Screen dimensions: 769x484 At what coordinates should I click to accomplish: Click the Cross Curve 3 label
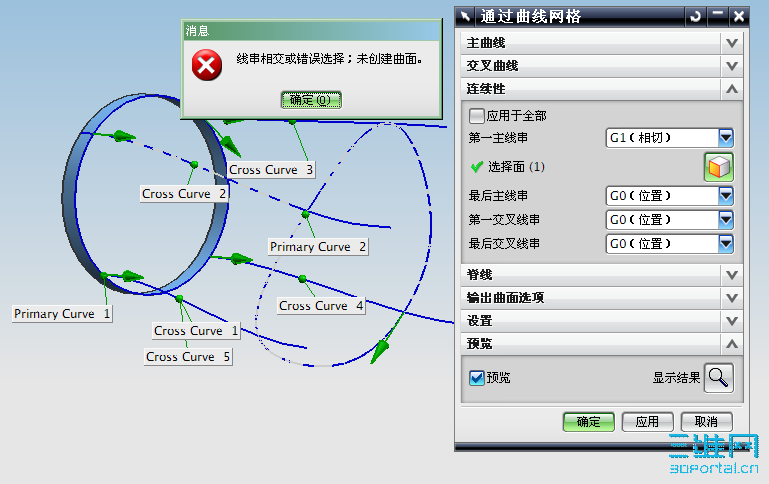(x=271, y=170)
